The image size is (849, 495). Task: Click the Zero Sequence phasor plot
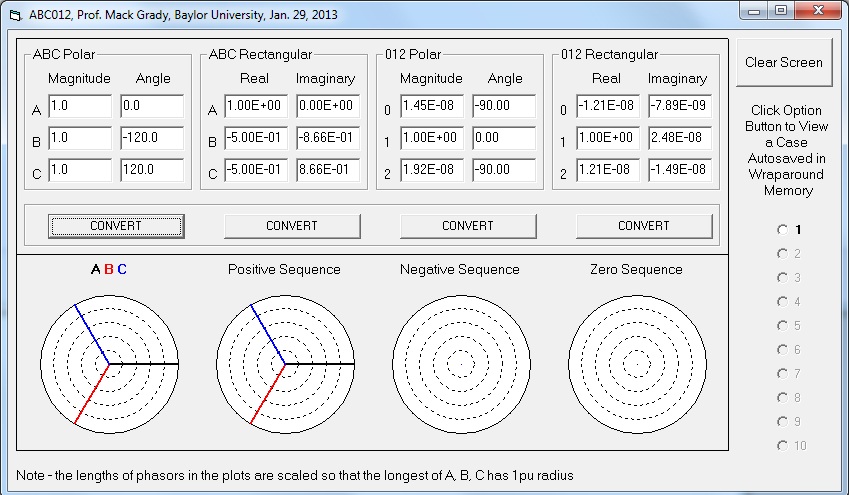(637, 362)
